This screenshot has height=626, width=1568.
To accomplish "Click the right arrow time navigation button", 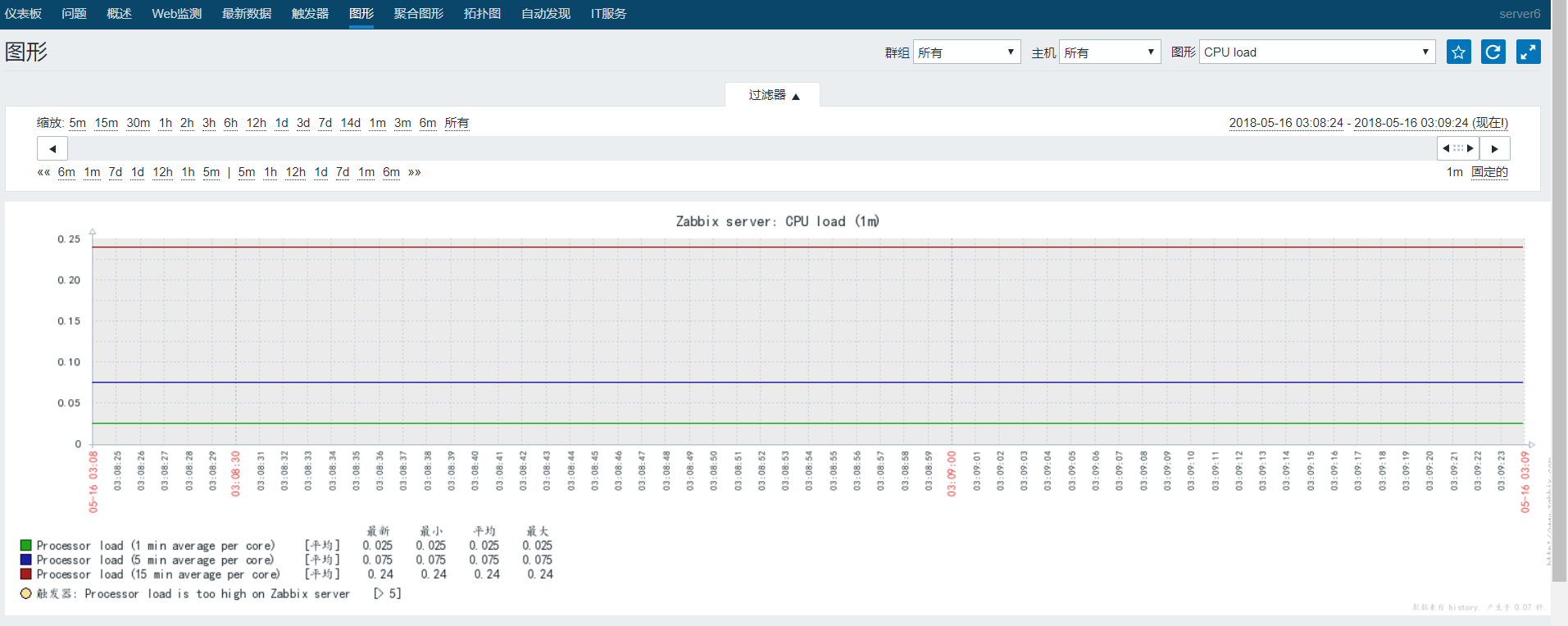I will pyautogui.click(x=1495, y=148).
